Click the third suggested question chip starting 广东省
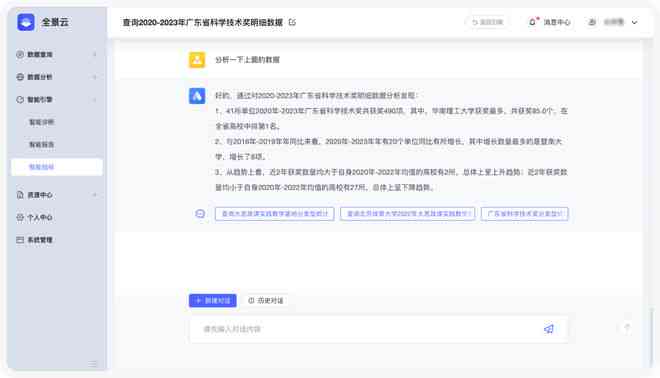 pyautogui.click(x=524, y=214)
